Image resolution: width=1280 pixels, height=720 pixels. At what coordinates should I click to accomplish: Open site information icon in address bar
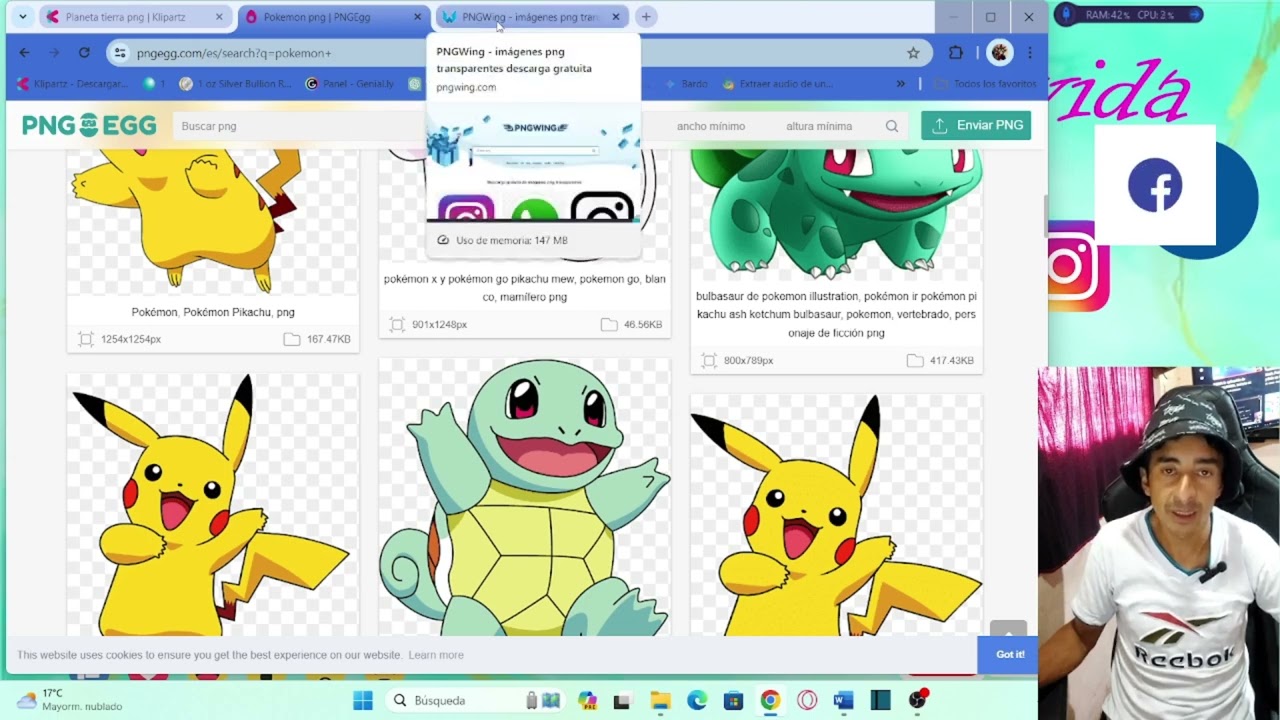tap(120, 53)
